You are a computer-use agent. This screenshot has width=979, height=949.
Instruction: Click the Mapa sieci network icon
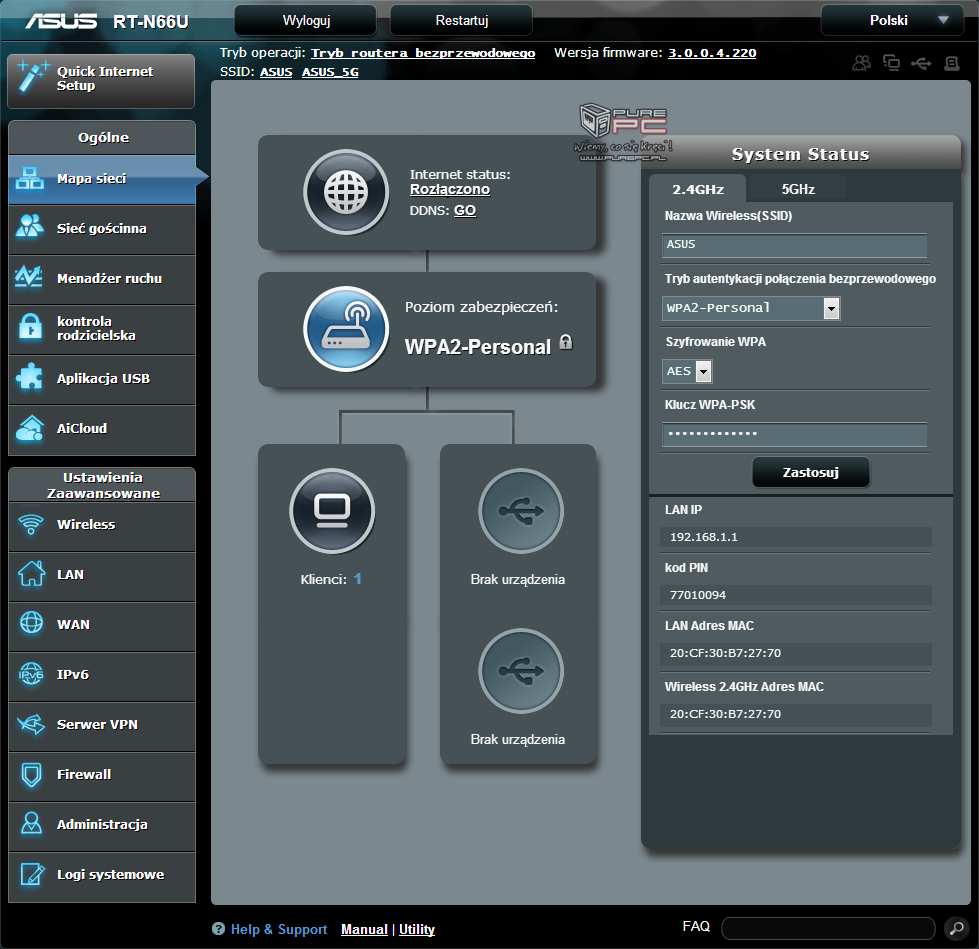[29, 179]
